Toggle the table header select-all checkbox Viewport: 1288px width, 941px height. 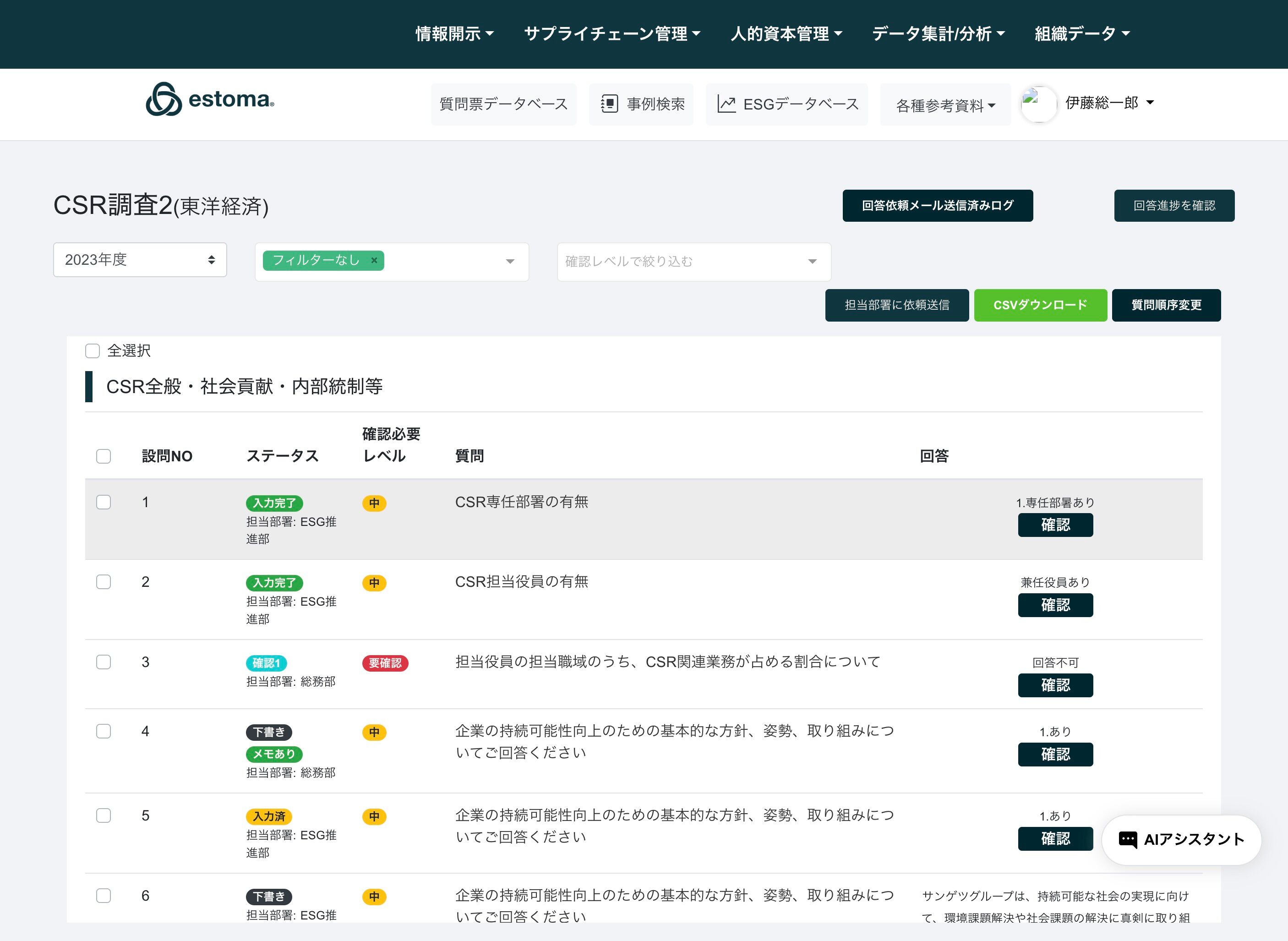[x=104, y=456]
